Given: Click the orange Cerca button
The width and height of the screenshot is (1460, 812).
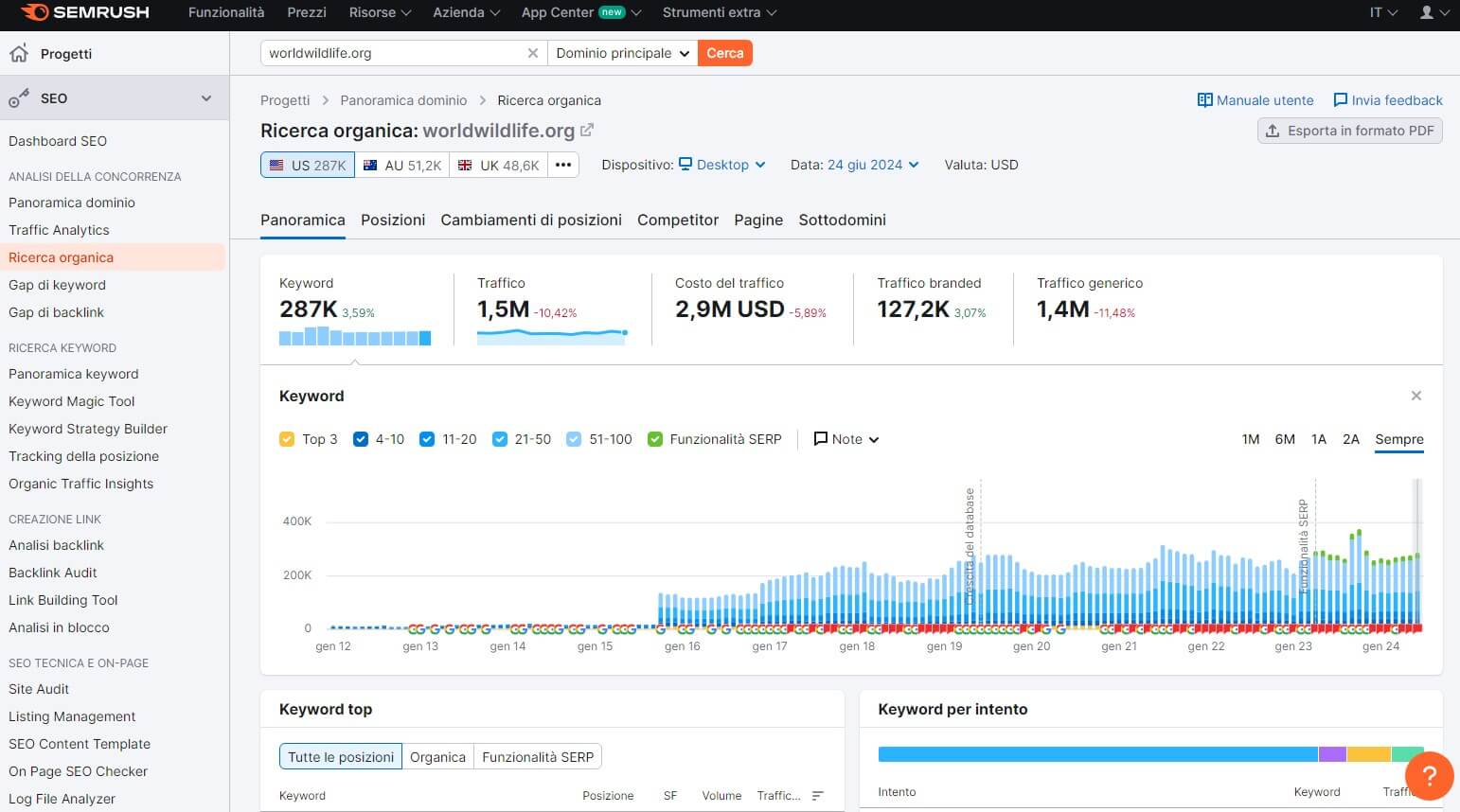Looking at the screenshot, I should point(725,53).
